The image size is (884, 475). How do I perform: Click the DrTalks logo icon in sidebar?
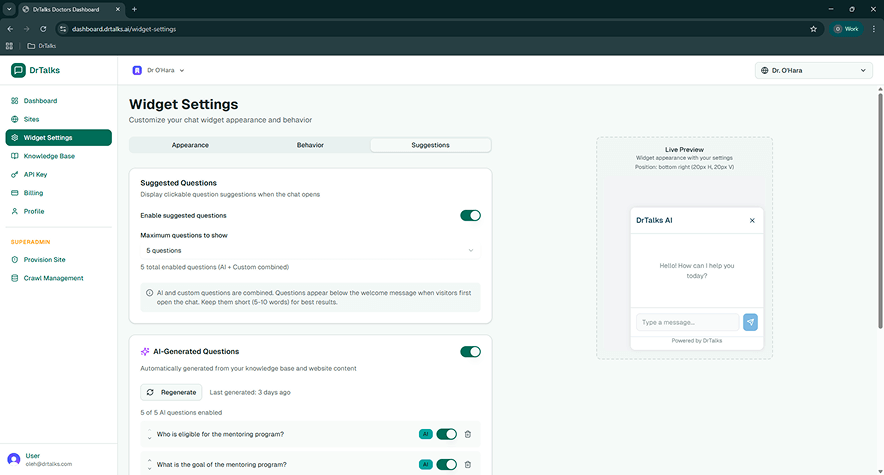click(x=18, y=70)
